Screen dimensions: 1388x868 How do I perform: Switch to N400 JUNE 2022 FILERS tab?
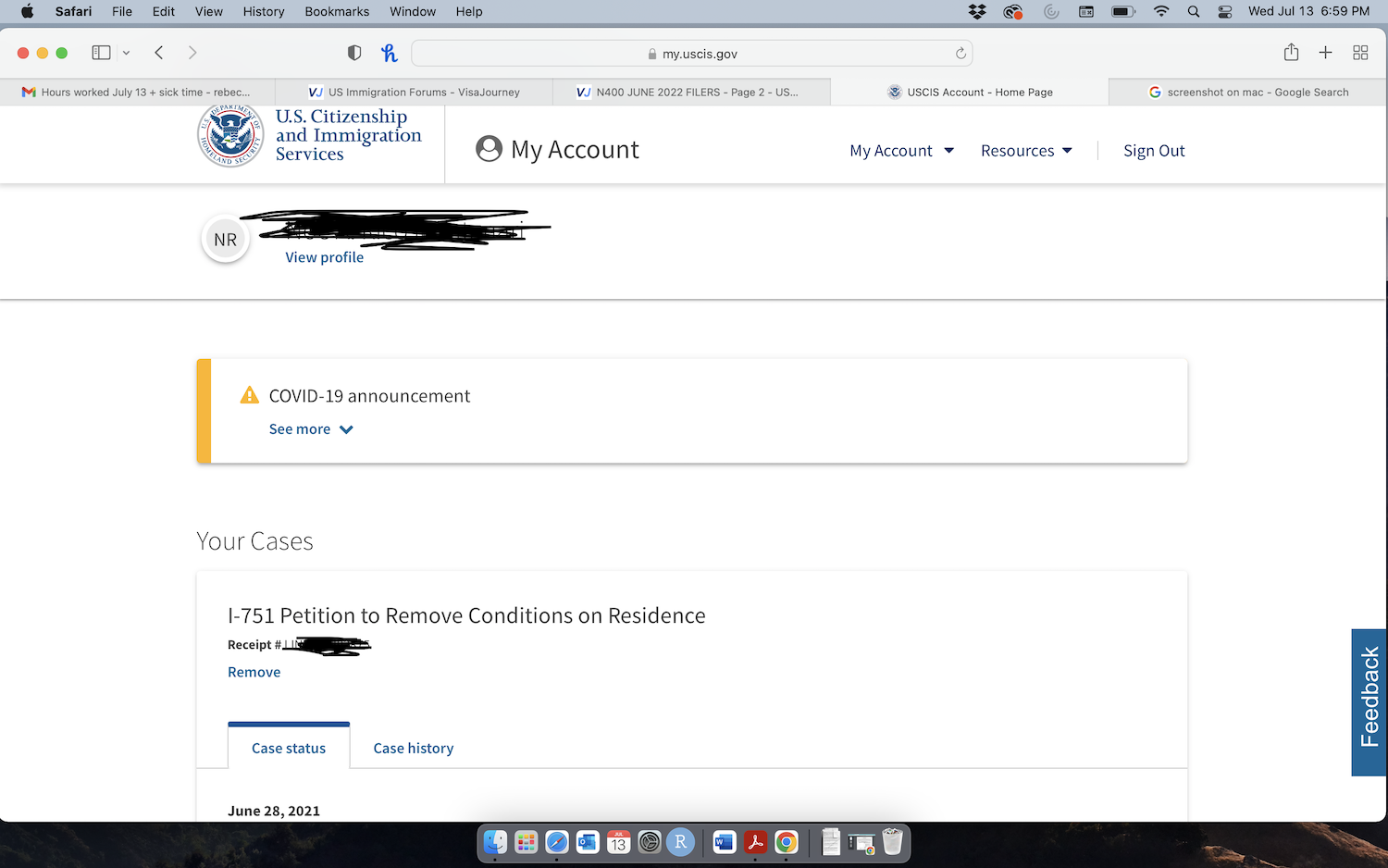(692, 92)
